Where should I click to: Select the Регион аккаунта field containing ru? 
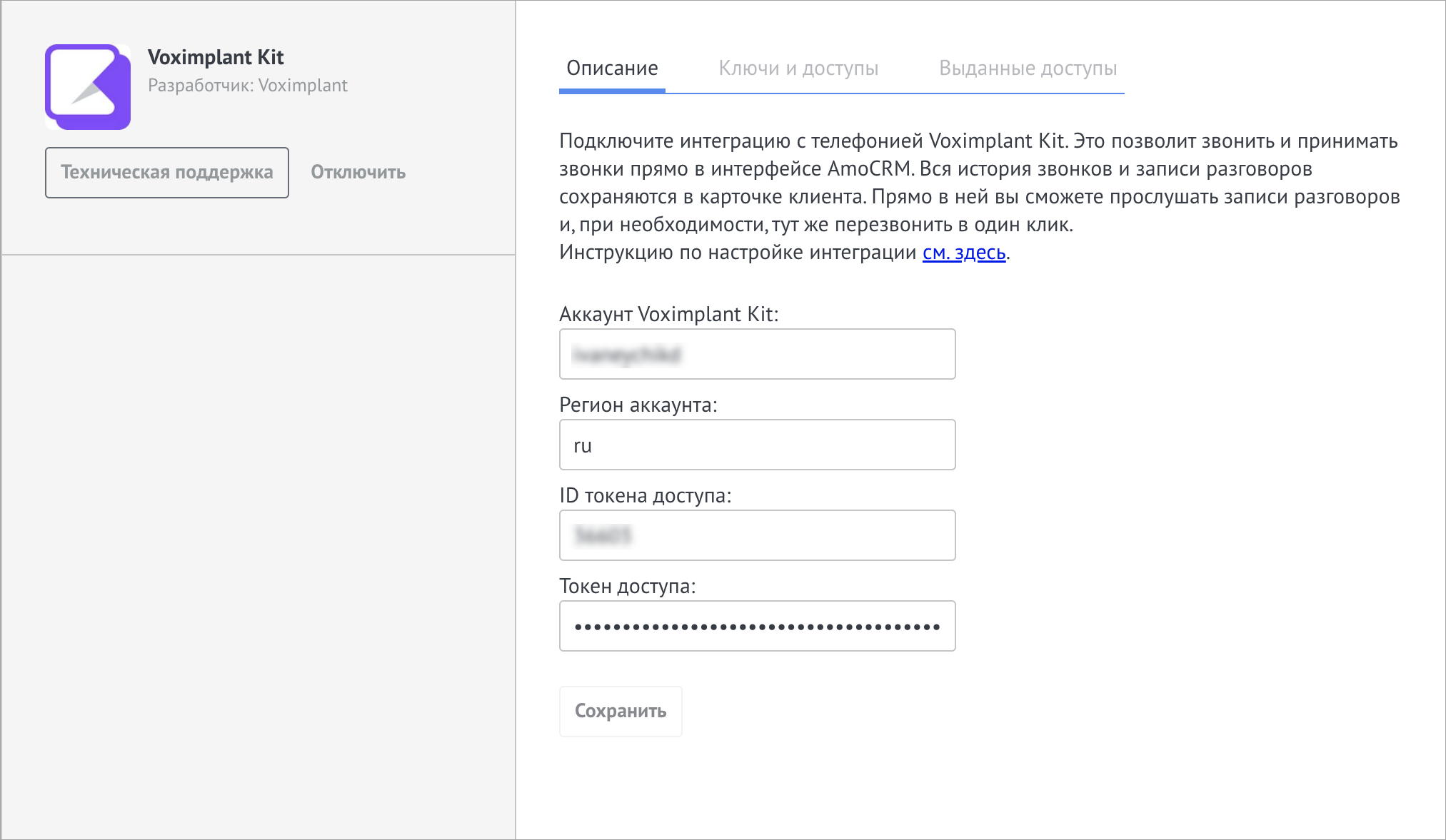(758, 445)
